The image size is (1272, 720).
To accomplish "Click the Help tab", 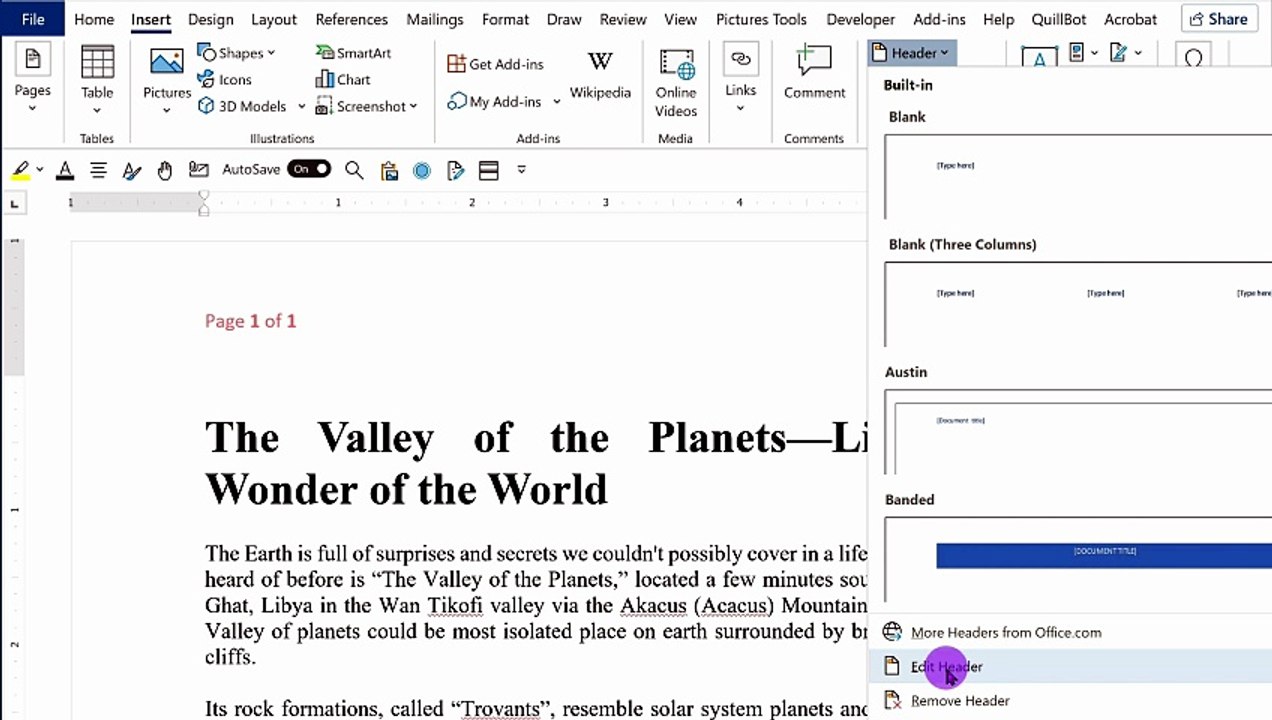I will (998, 19).
